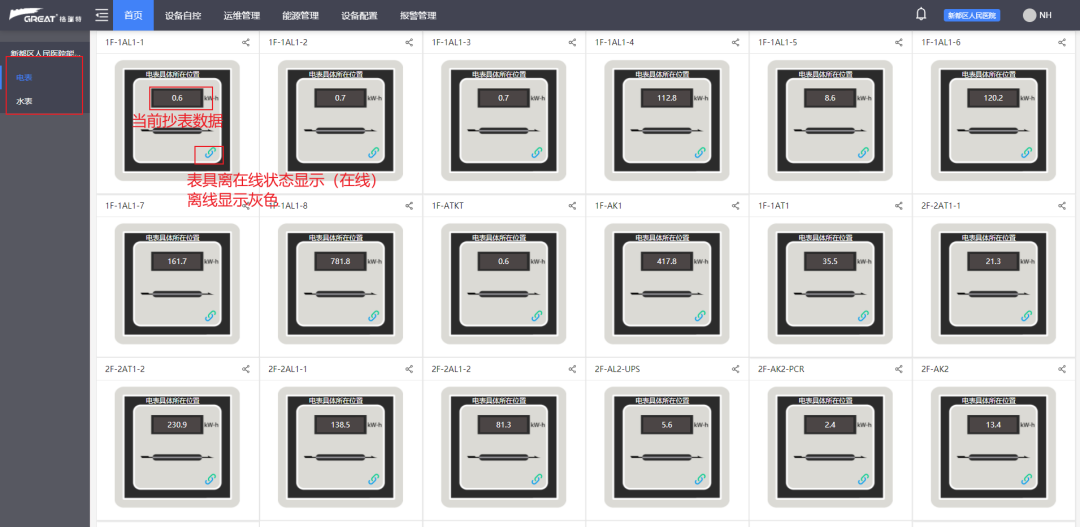Expand the hospital tree node in sidebar
The width and height of the screenshot is (1080, 527).
[x=43, y=53]
